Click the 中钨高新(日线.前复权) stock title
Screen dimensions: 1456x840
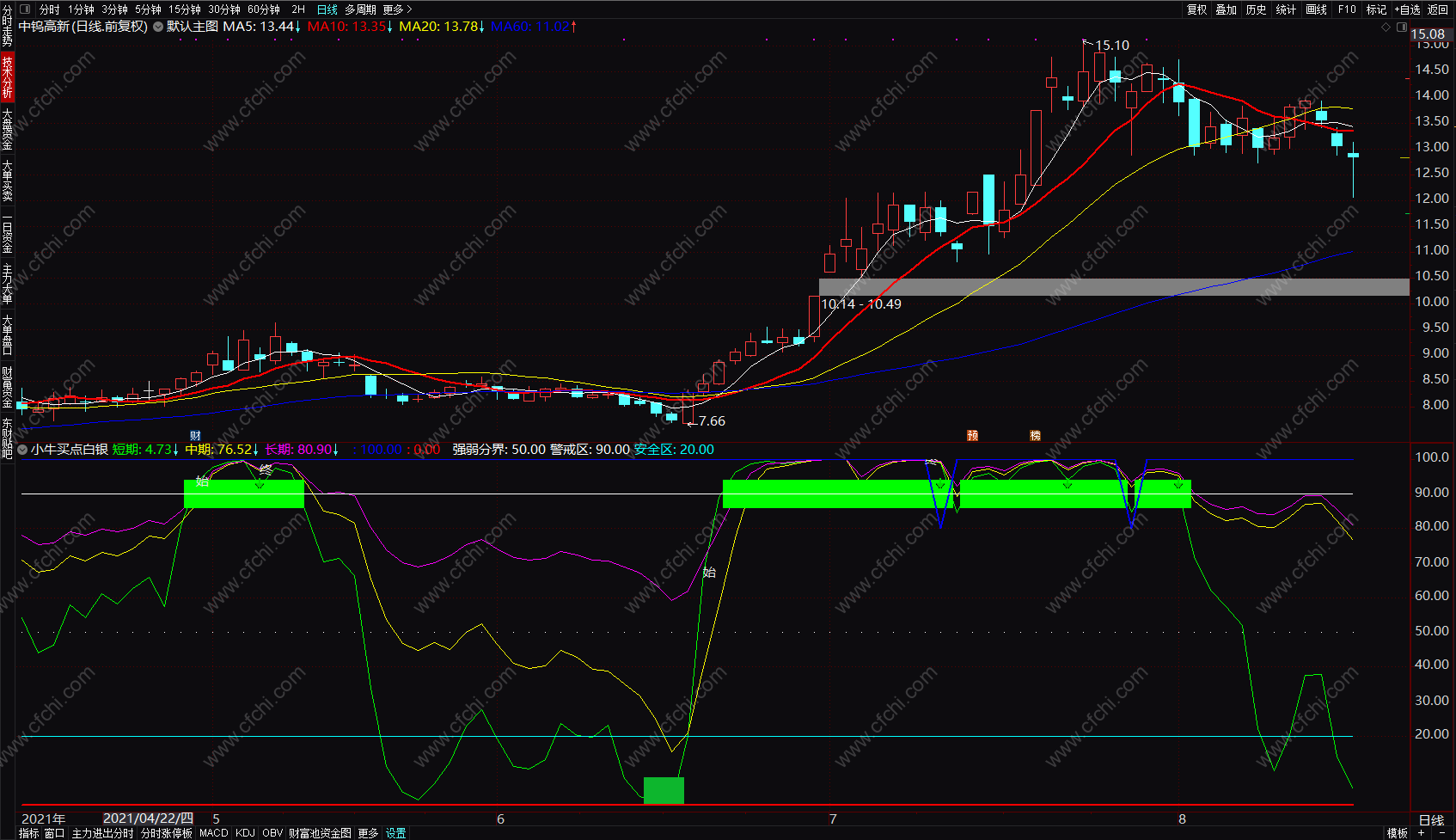[83, 27]
